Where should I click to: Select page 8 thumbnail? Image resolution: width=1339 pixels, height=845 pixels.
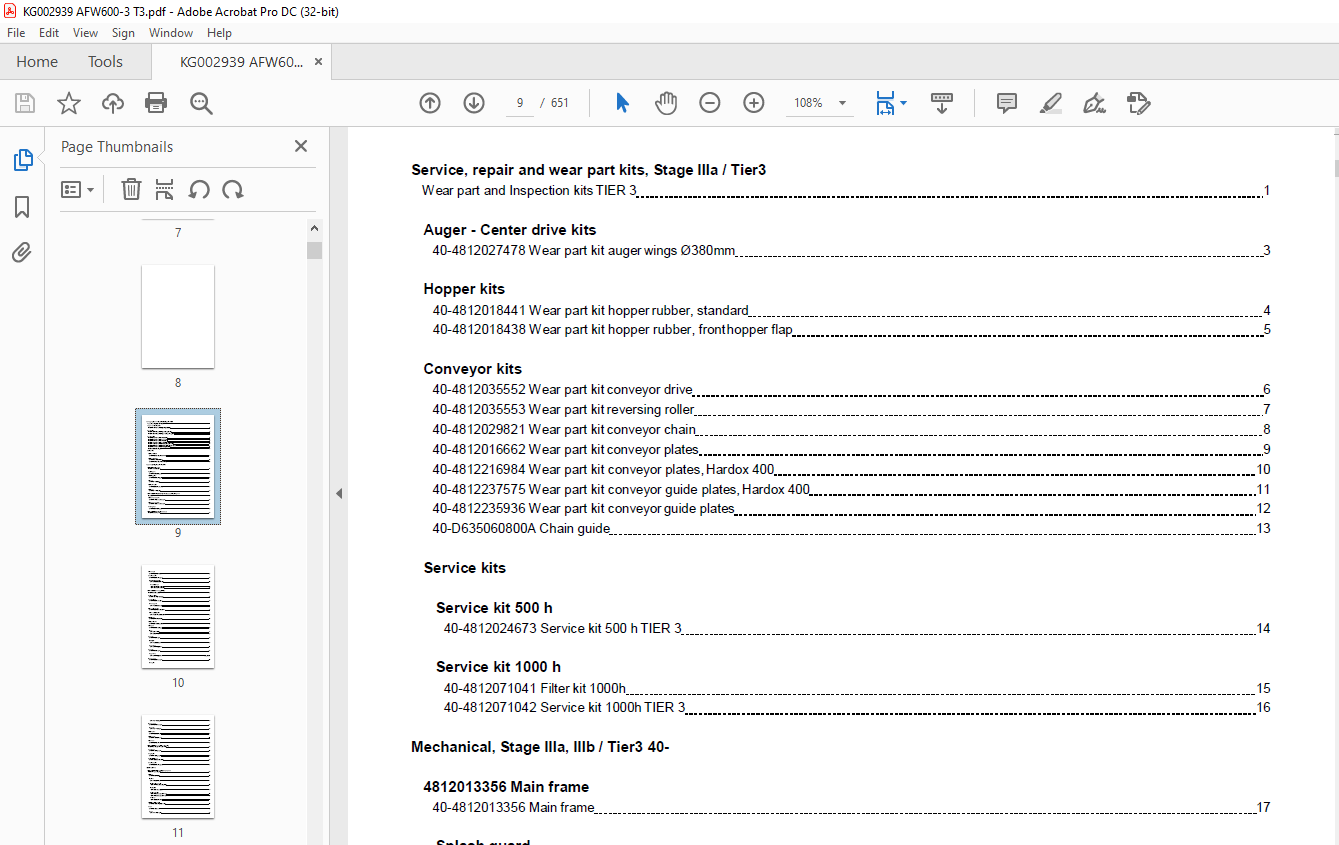coord(178,317)
